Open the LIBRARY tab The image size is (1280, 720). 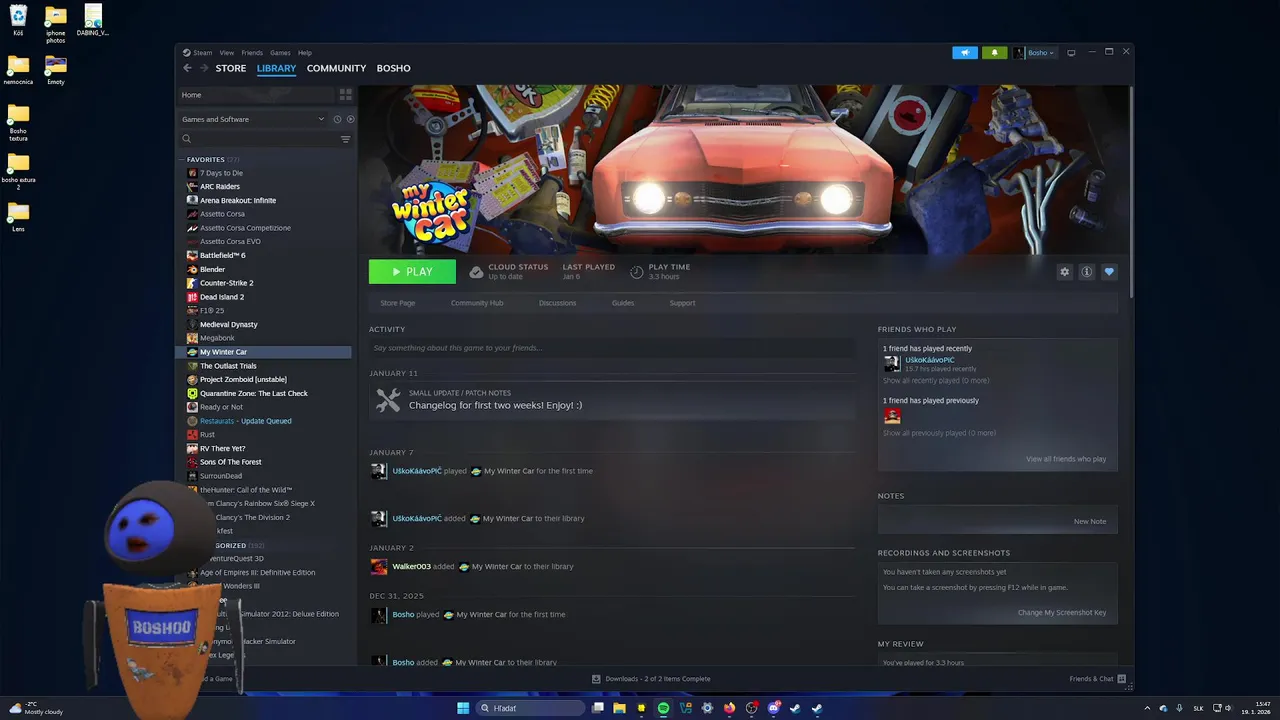(x=276, y=68)
